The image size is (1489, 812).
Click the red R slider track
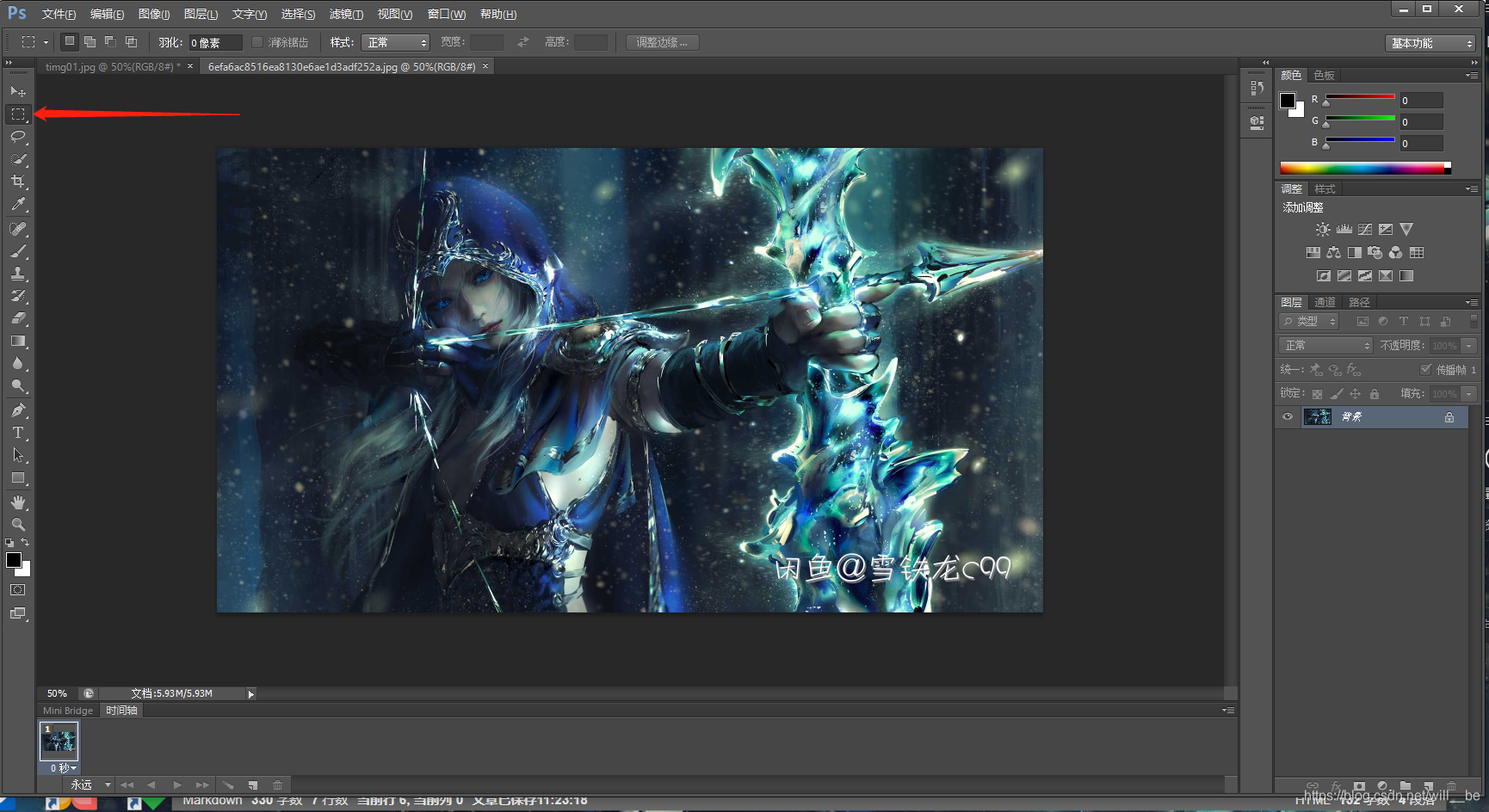(1360, 96)
